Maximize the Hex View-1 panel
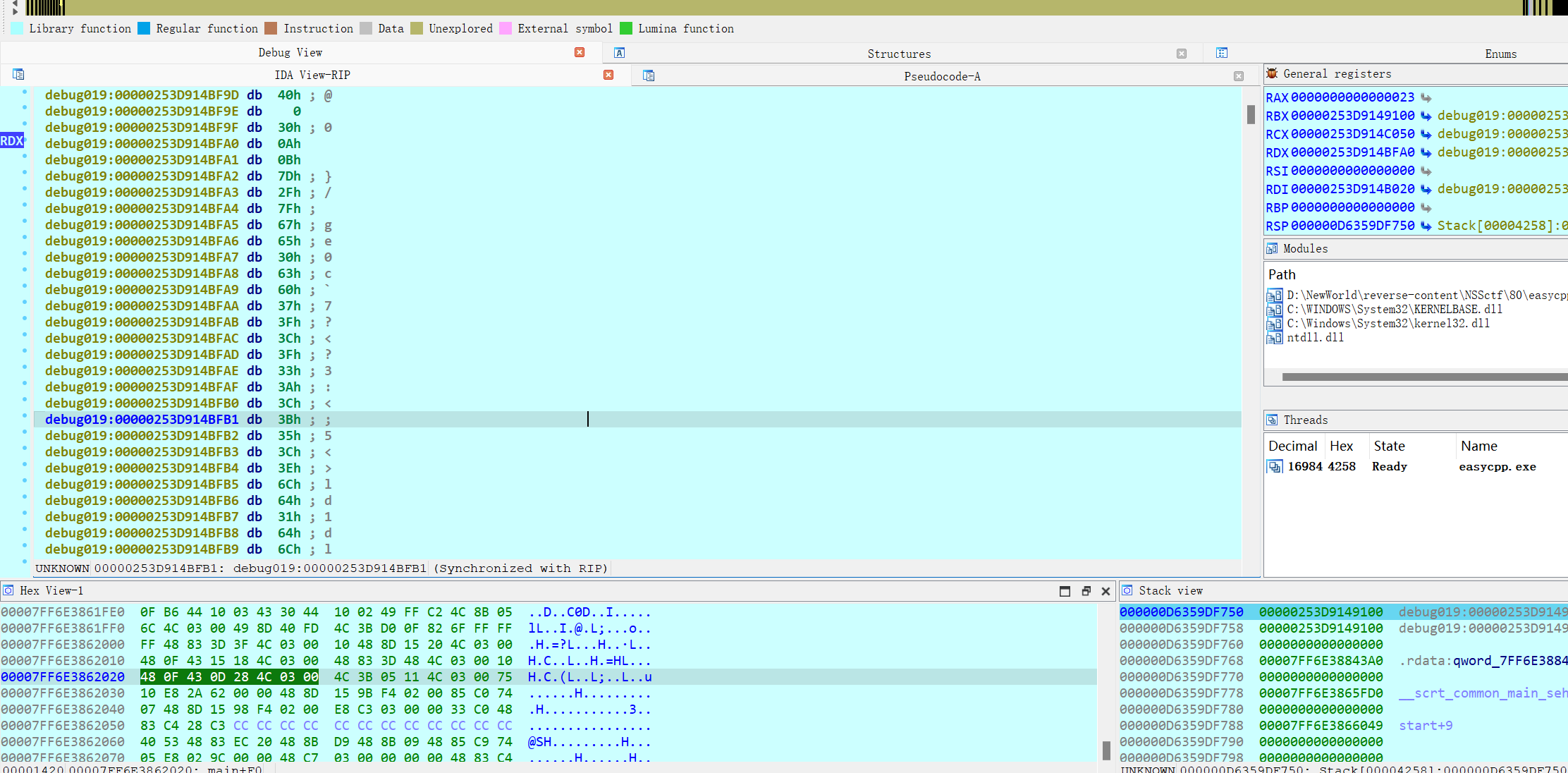The height and width of the screenshot is (773, 1568). tap(1065, 591)
